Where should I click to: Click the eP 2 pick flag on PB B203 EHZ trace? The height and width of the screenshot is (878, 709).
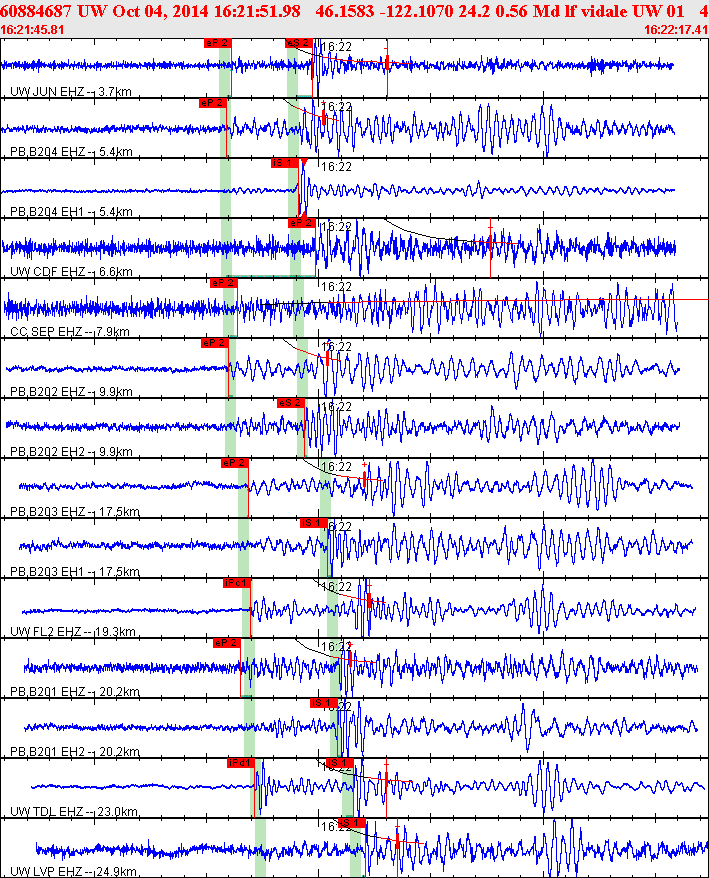(235, 463)
